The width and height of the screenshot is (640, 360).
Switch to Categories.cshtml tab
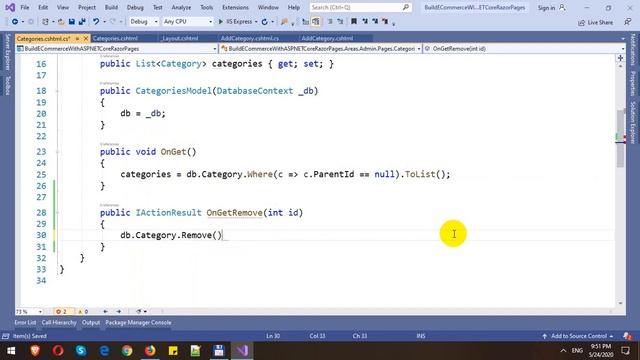pos(115,38)
